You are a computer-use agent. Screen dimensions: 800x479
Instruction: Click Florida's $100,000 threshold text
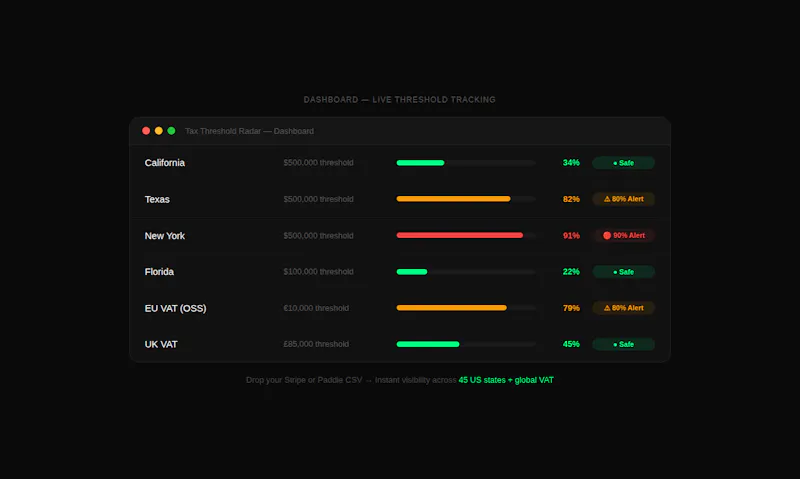318,272
